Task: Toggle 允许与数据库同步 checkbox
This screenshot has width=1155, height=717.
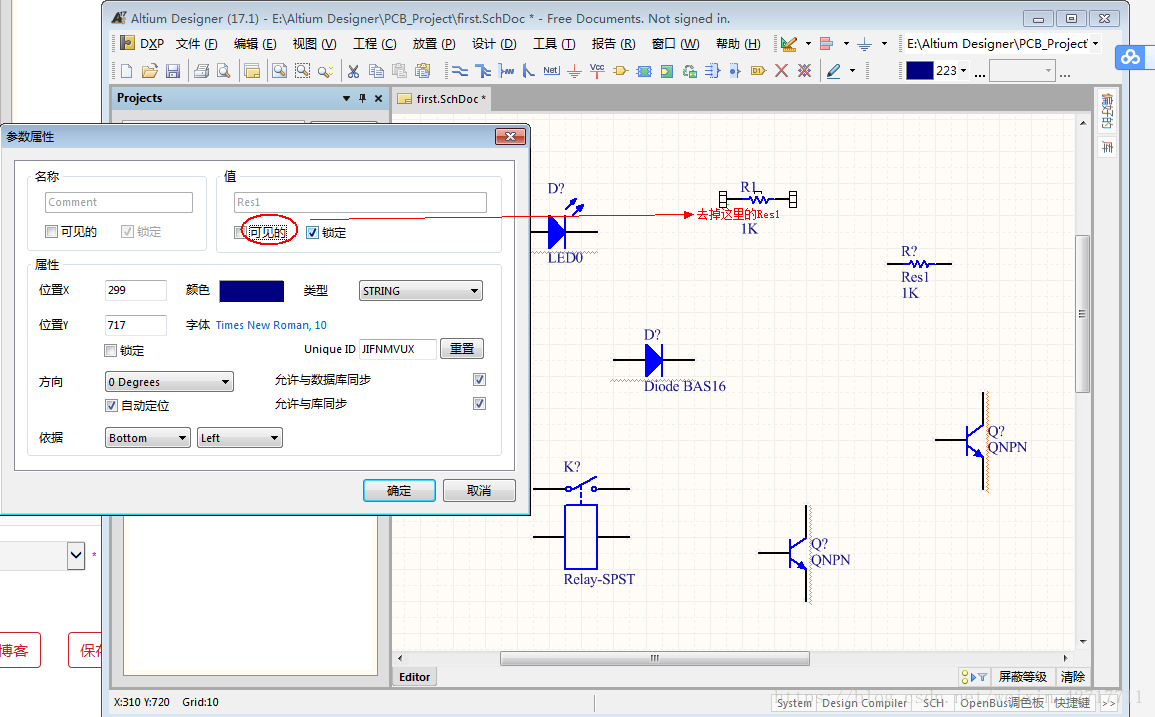Action: pos(480,380)
